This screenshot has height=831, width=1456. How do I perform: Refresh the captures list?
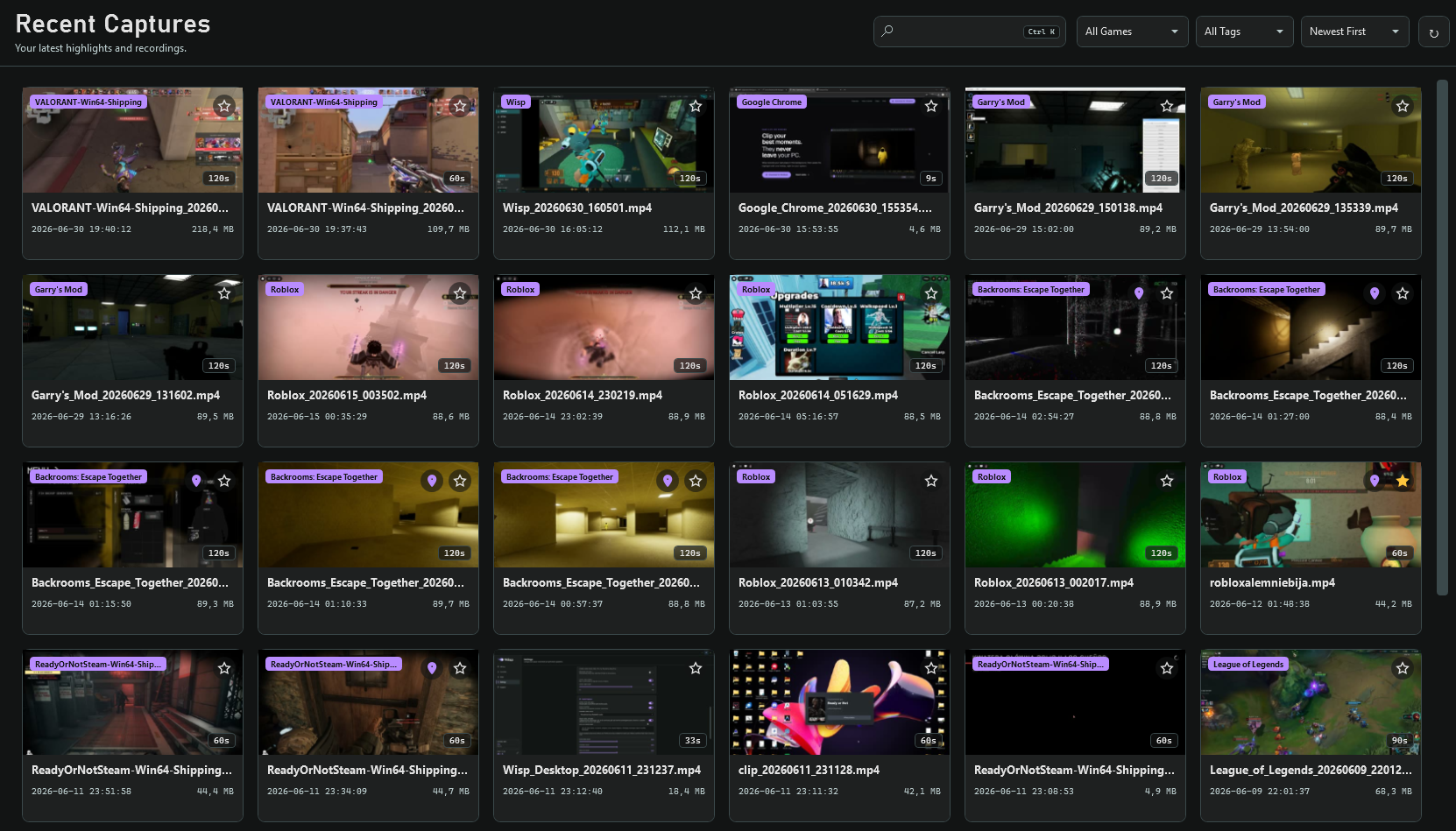click(x=1433, y=32)
